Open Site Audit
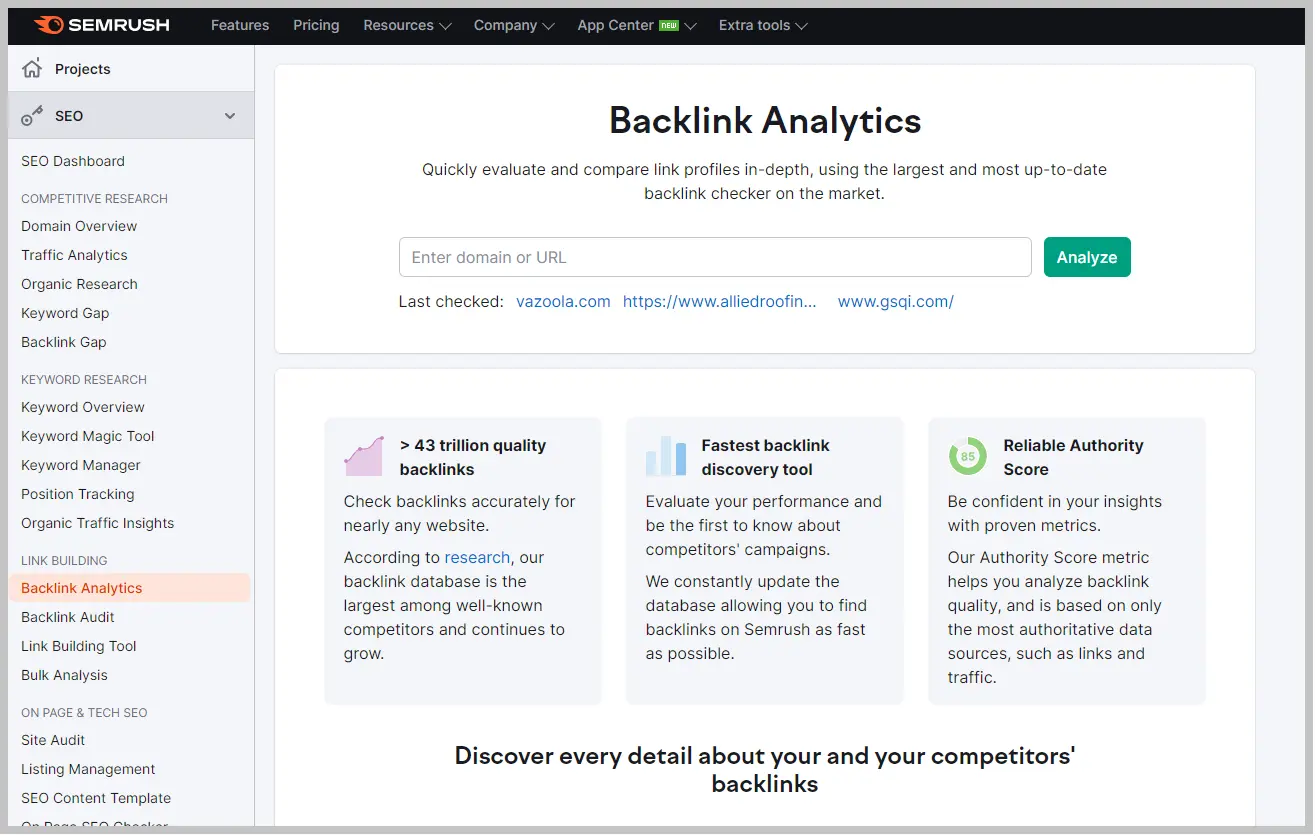The height and width of the screenshot is (837, 1315). coord(53,740)
